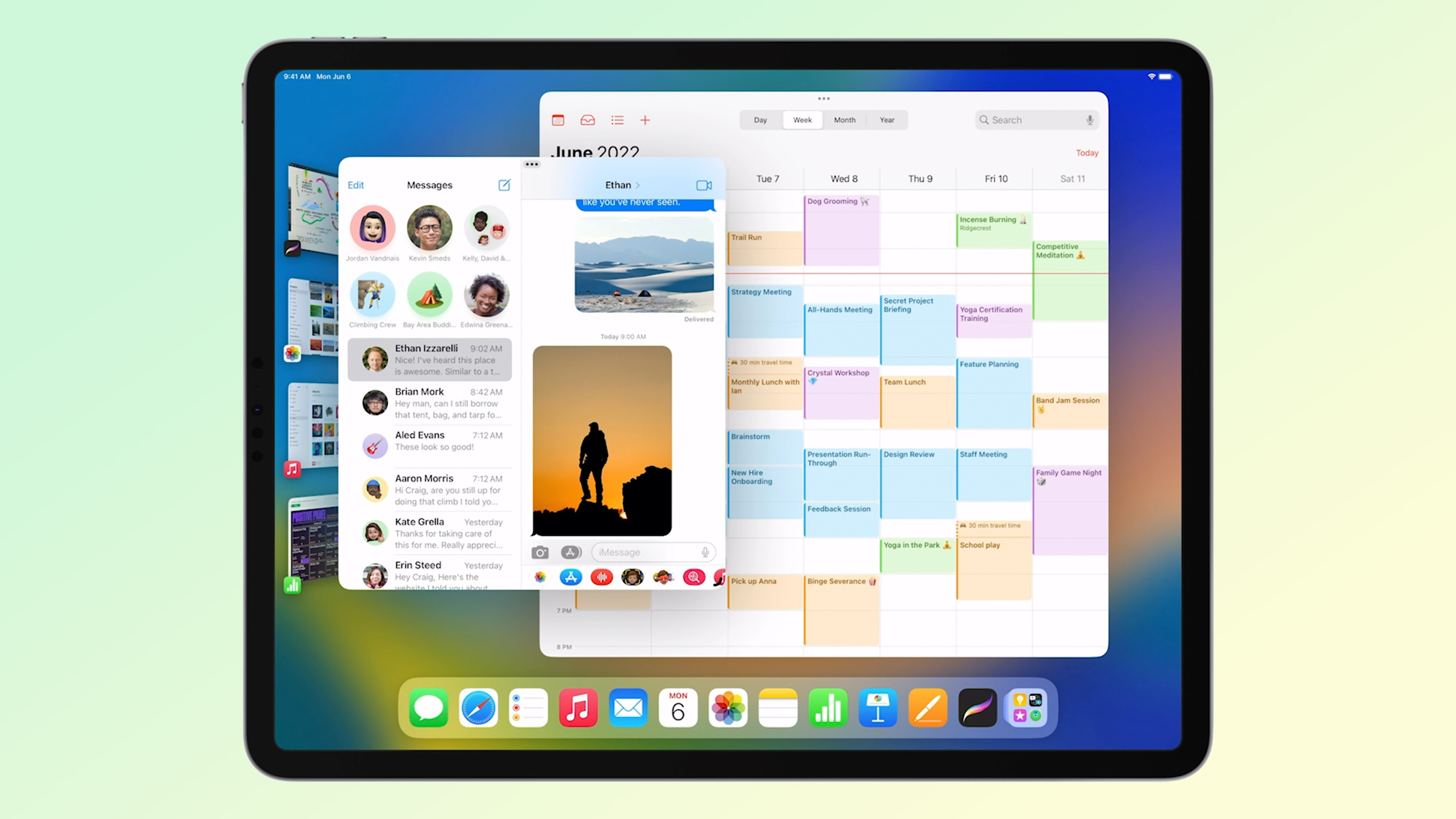This screenshot has height=819, width=1456.
Task: Click the compose new message icon
Action: pos(504,184)
